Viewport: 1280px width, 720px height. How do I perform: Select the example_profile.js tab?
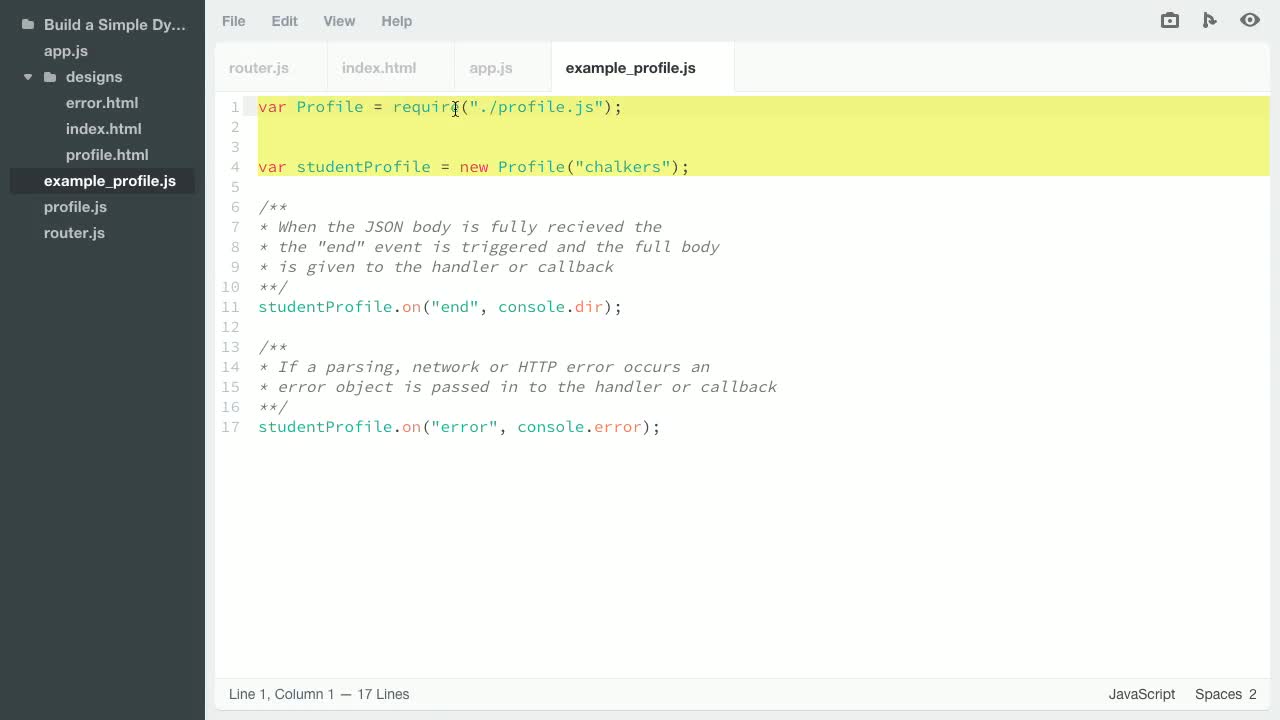pos(630,68)
